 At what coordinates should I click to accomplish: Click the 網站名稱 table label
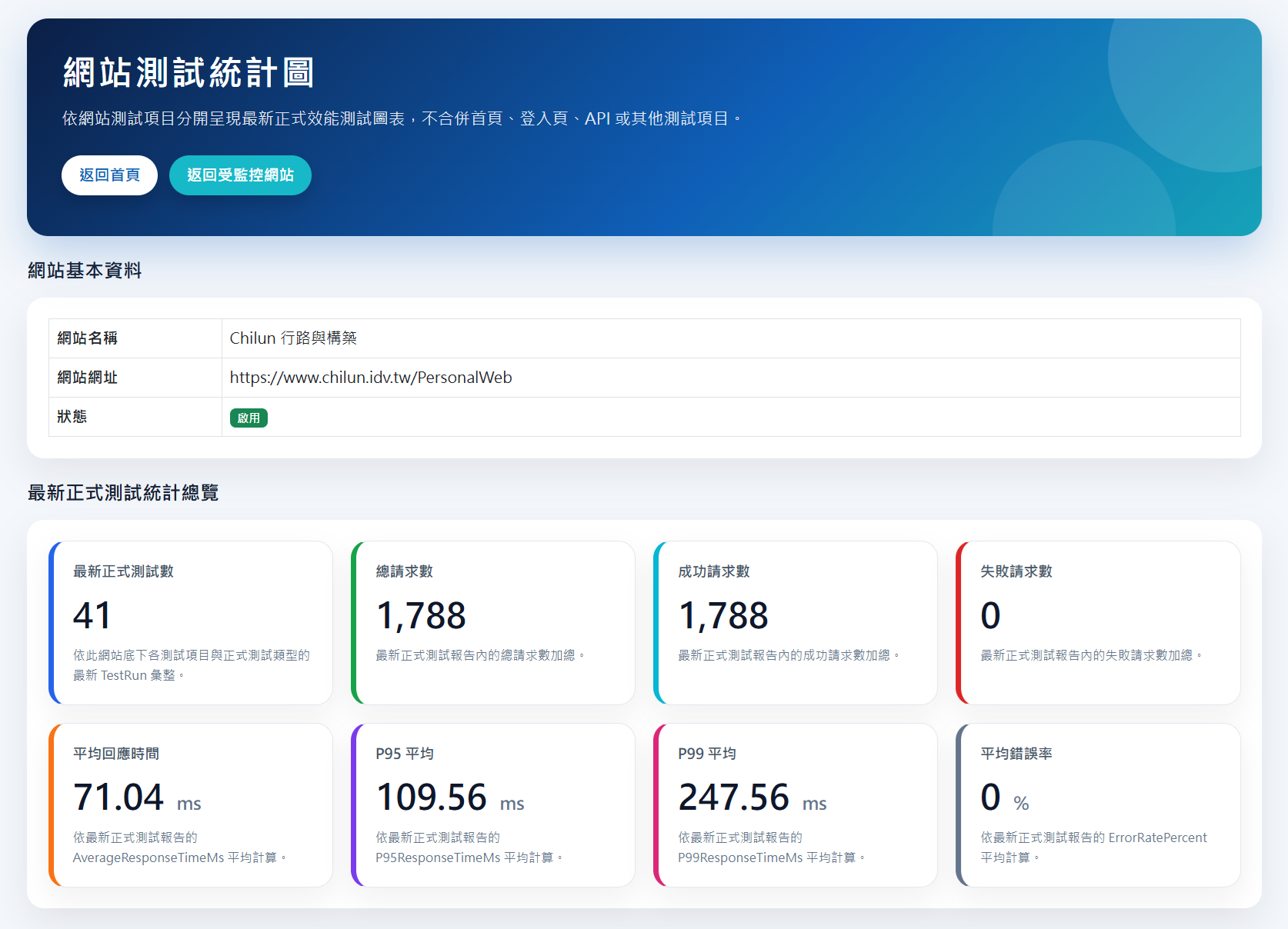[x=88, y=338]
